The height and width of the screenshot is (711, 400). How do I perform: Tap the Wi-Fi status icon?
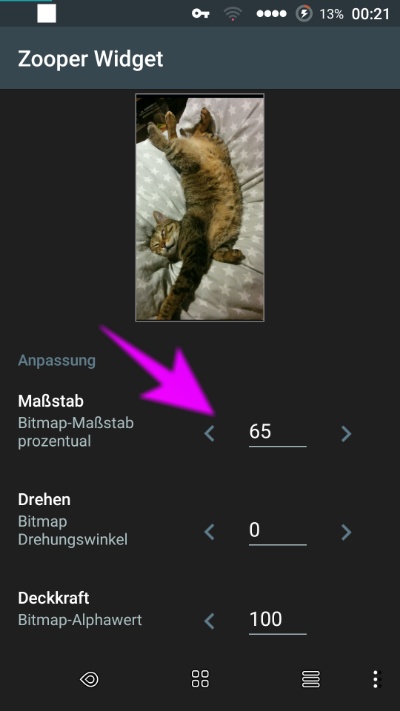[x=232, y=14]
